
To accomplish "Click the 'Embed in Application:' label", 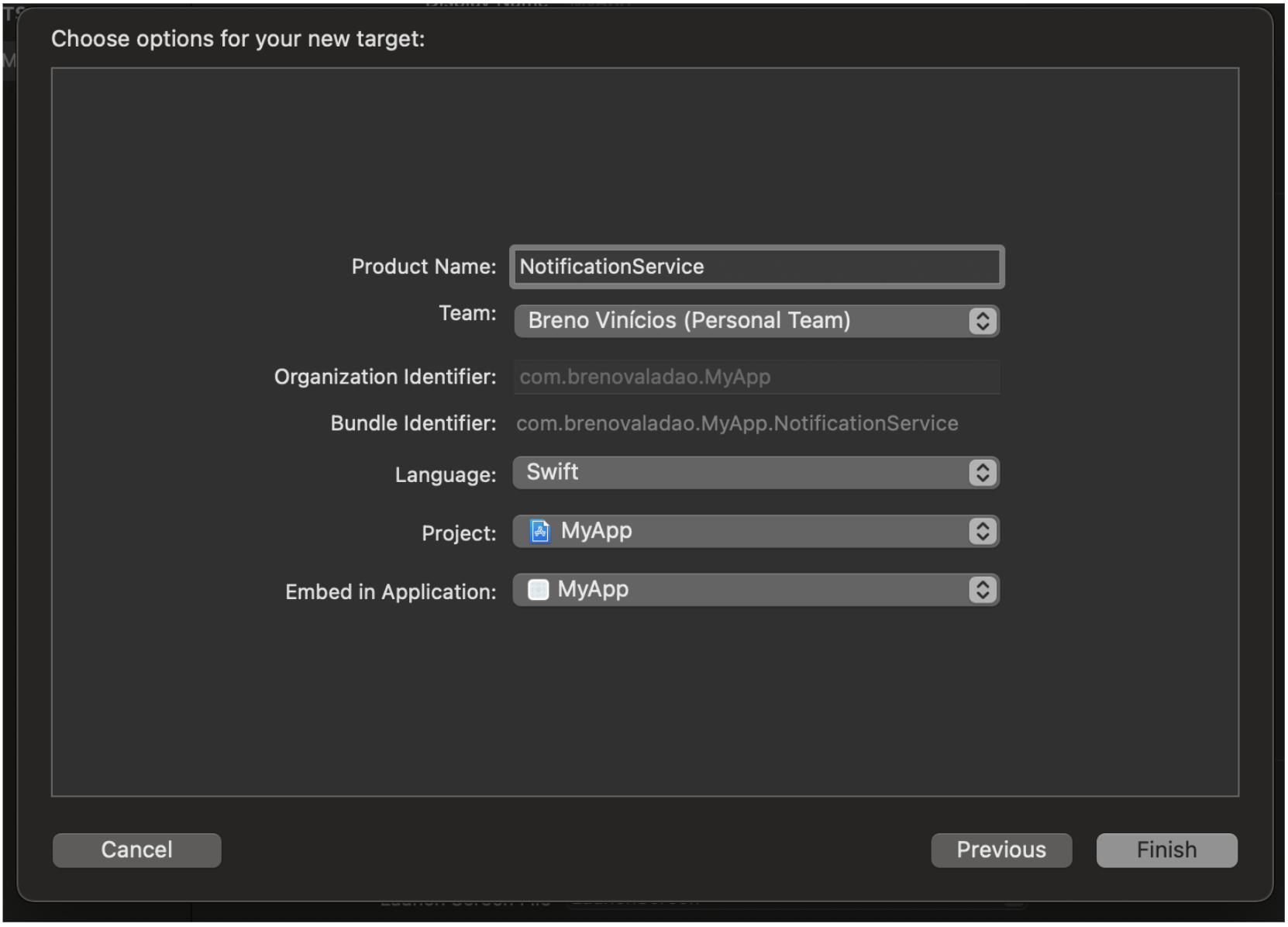I will pos(391,592).
